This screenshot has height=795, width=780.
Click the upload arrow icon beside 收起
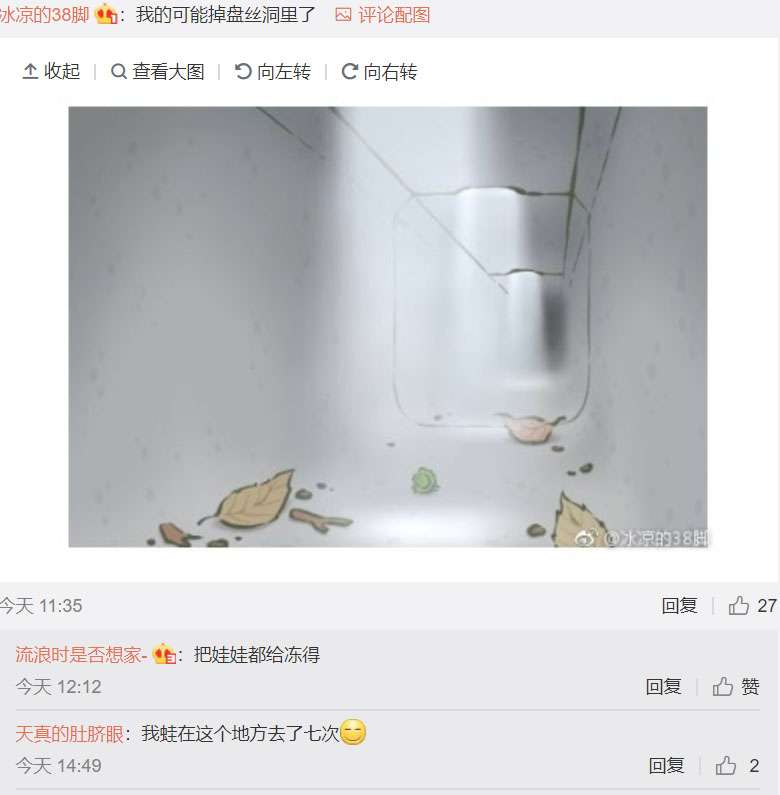tap(30, 71)
